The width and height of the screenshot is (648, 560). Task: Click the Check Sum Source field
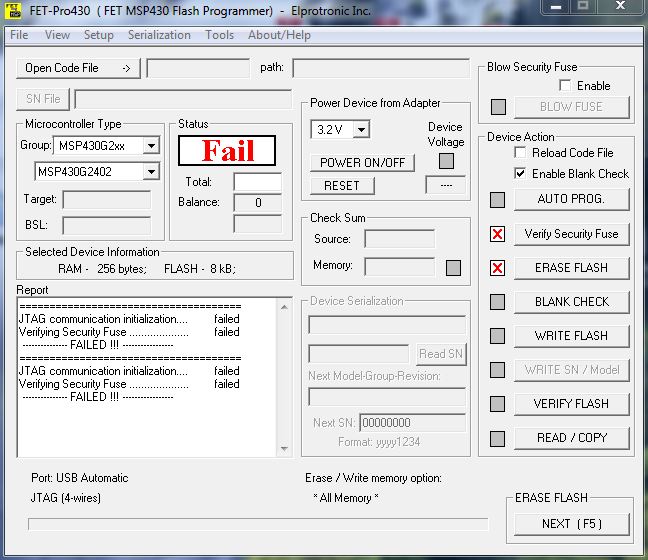pos(400,239)
